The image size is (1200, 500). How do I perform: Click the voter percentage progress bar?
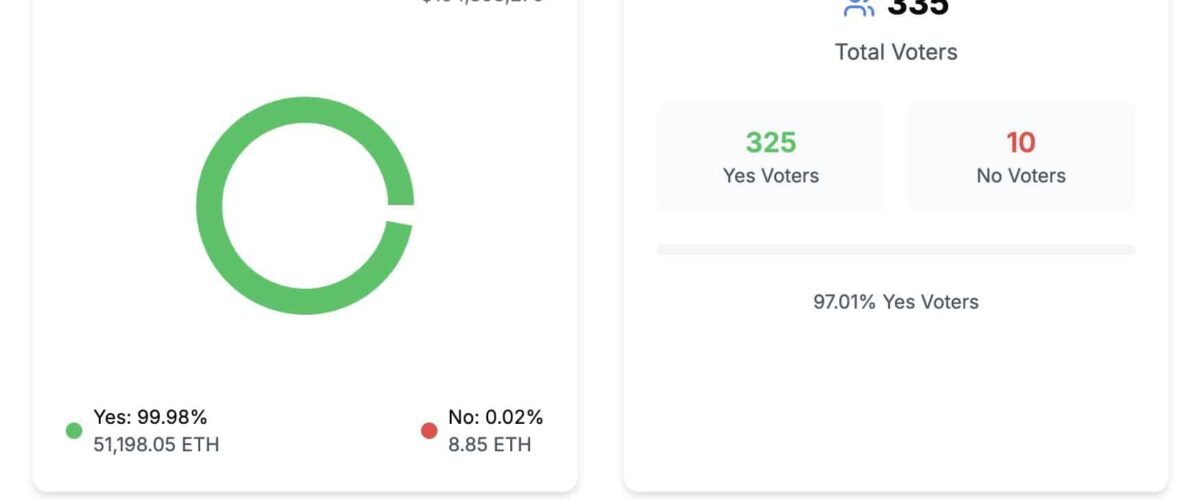(x=895, y=249)
